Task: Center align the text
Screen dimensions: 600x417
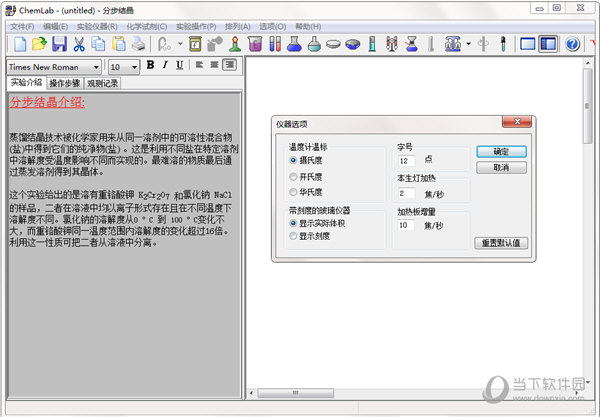Action: [214, 65]
